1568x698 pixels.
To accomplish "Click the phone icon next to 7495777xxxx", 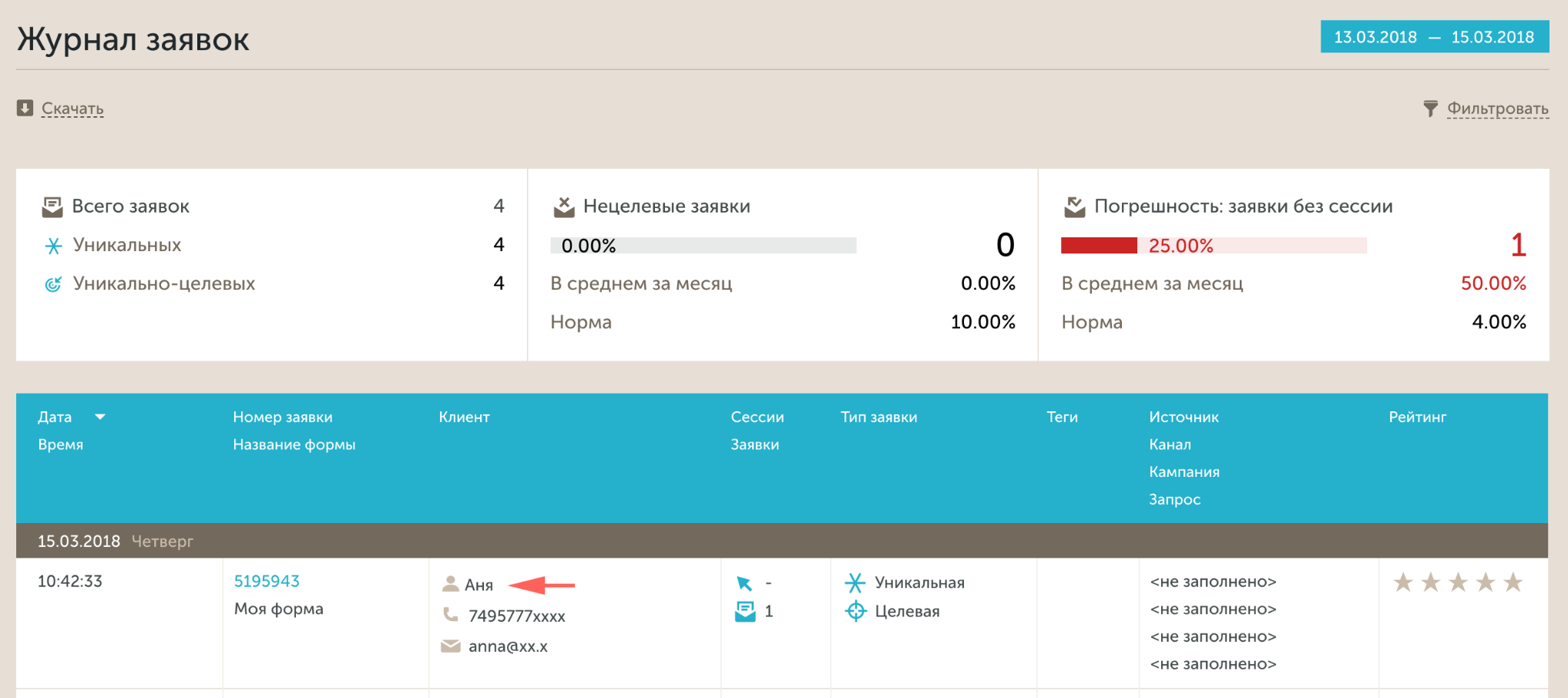I will point(450,615).
